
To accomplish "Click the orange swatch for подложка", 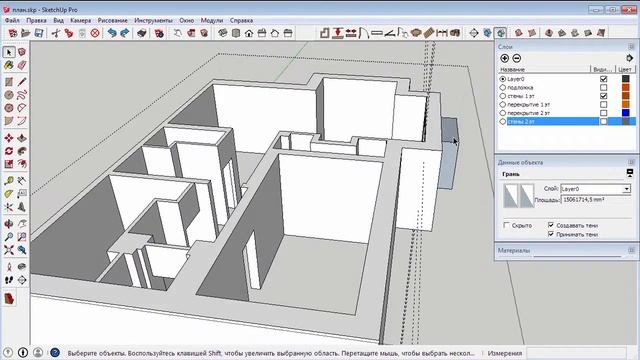I will tap(625, 87).
